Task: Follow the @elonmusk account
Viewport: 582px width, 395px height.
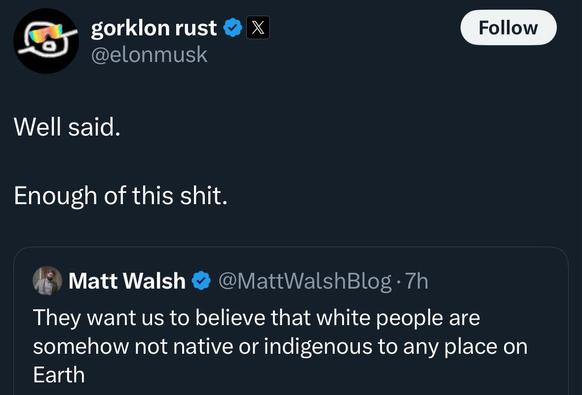Action: pyautogui.click(x=508, y=28)
